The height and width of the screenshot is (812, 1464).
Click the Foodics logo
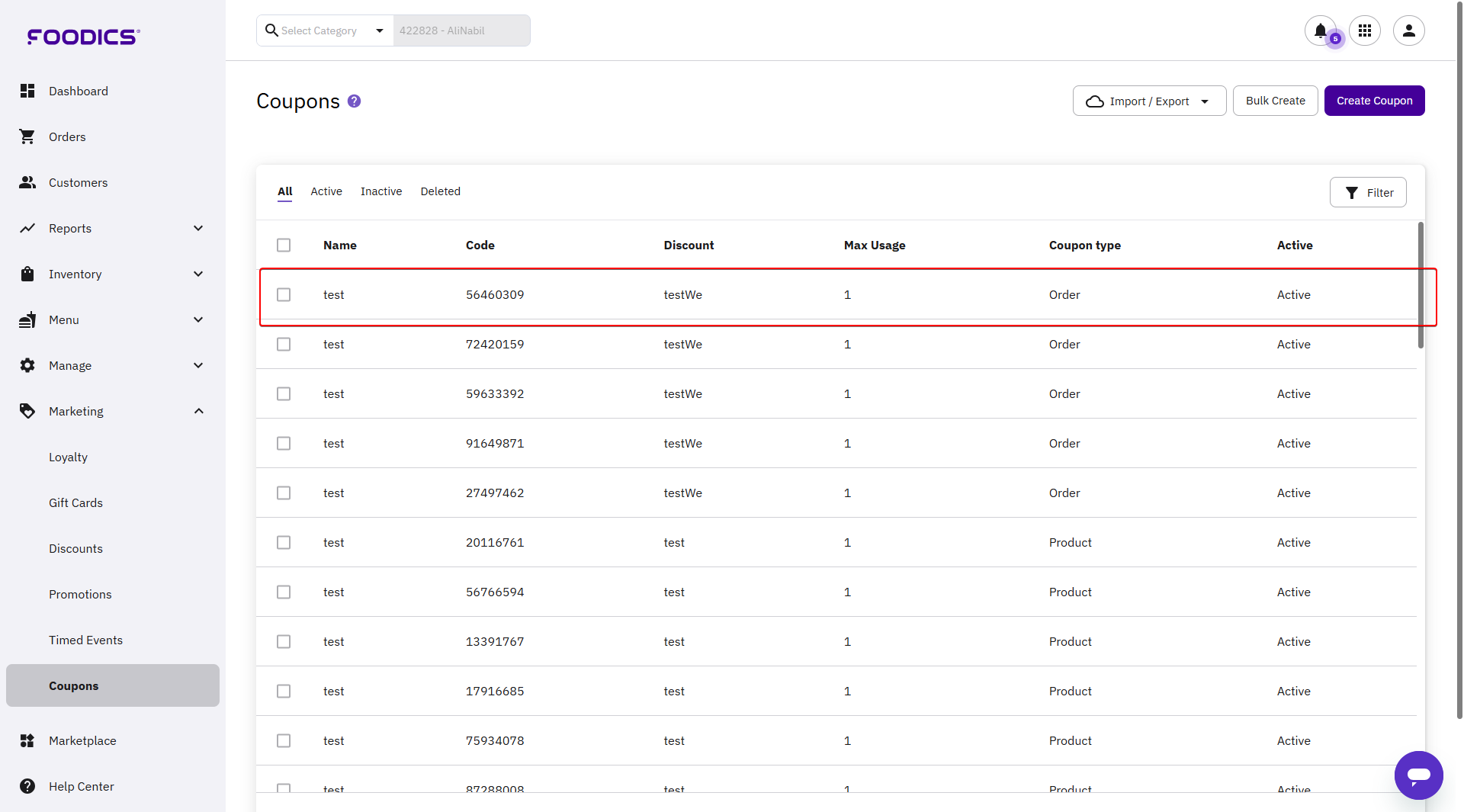(83, 37)
